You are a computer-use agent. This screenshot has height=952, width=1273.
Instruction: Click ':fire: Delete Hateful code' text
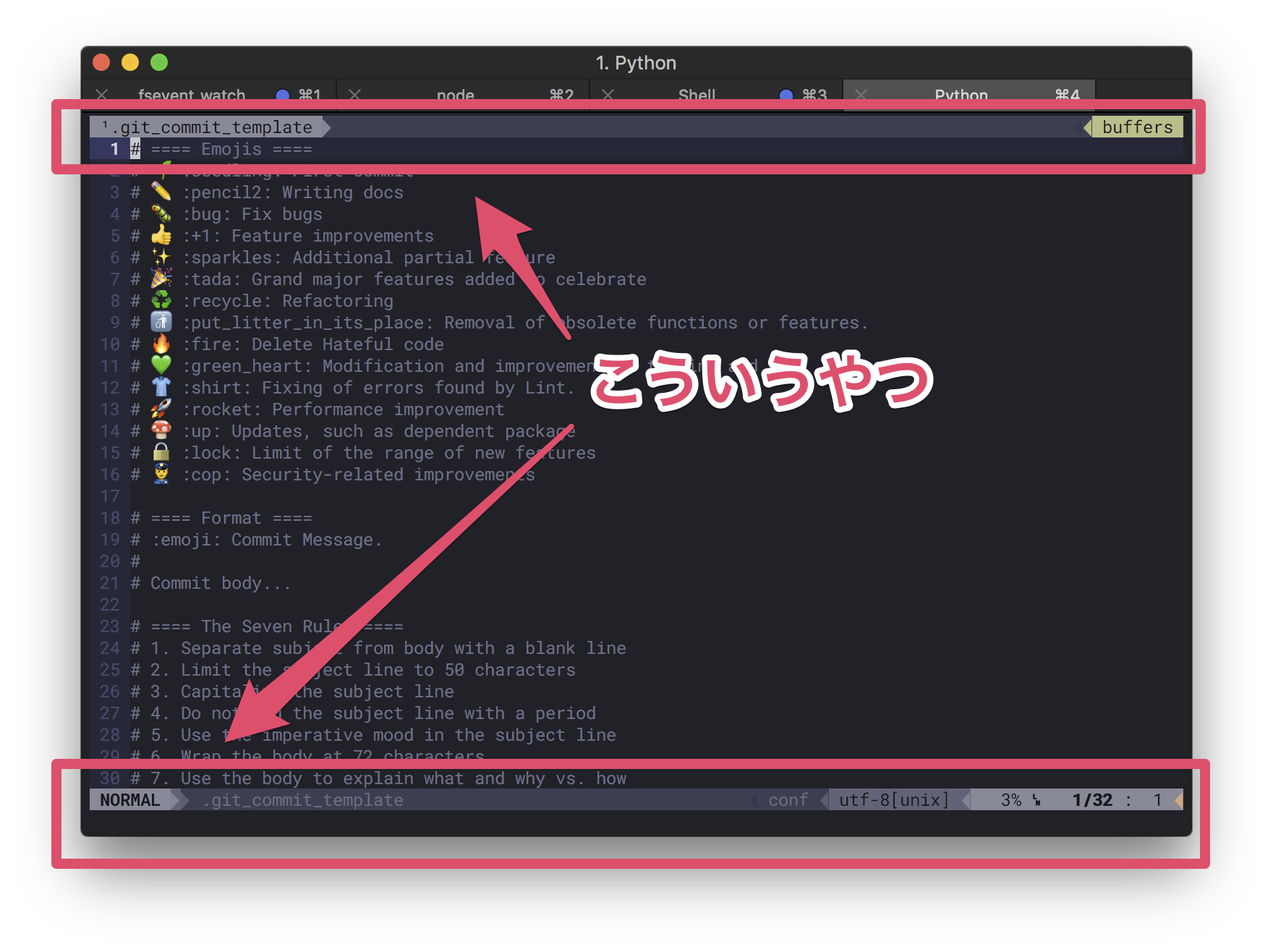pyautogui.click(x=313, y=344)
